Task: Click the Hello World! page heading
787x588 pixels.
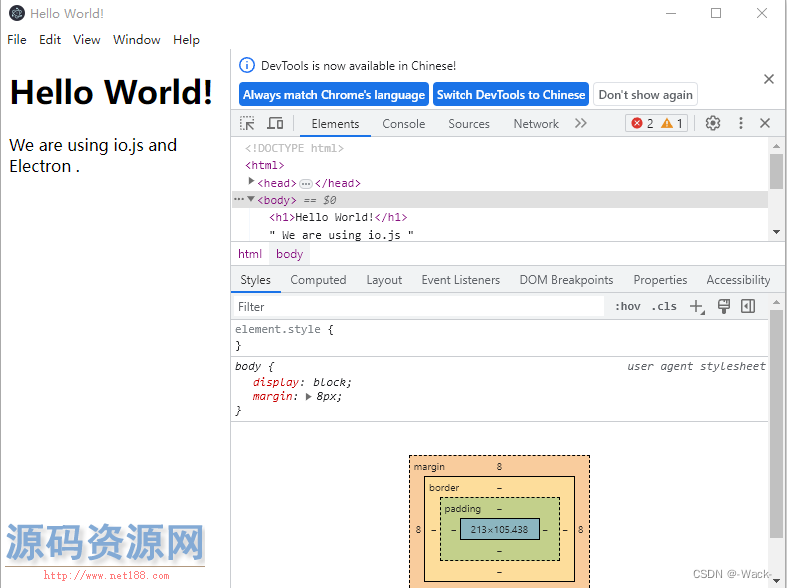Action: [111, 92]
